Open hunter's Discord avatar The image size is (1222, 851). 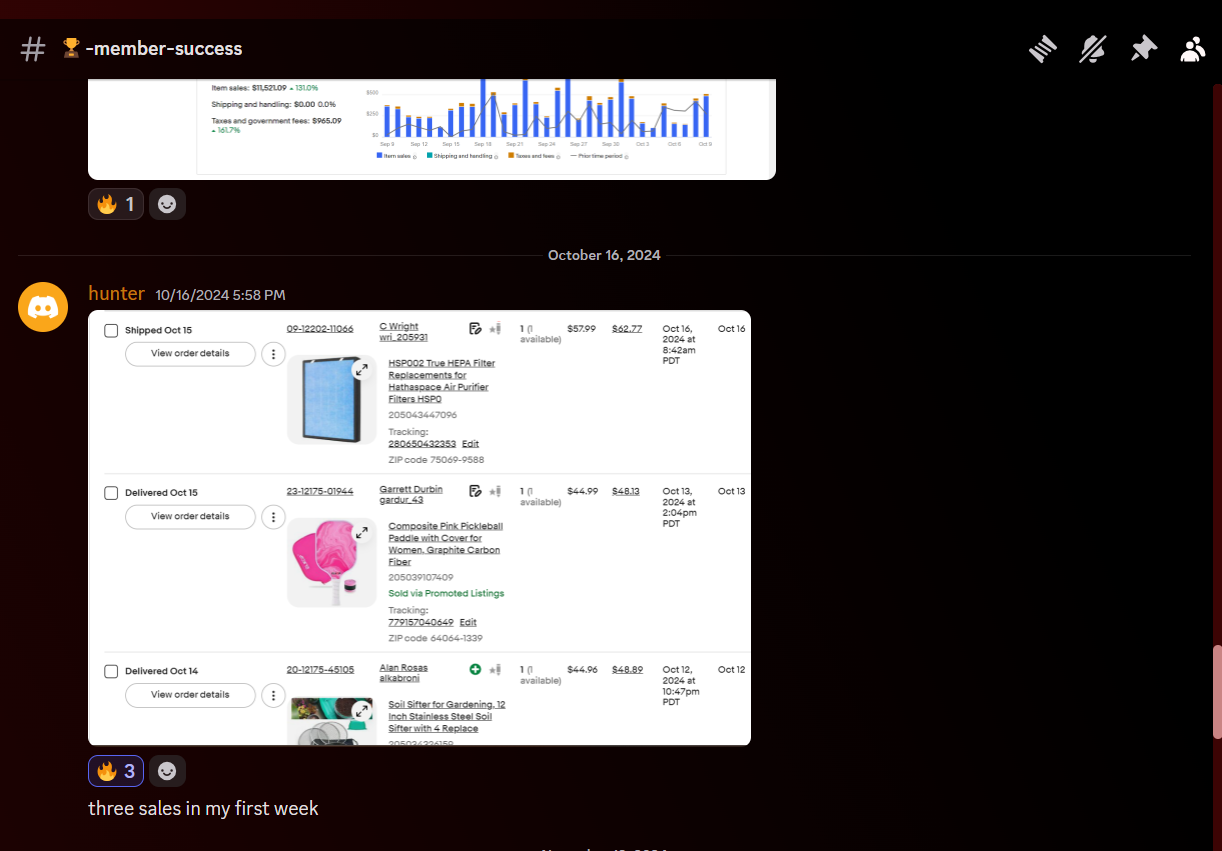(43, 307)
